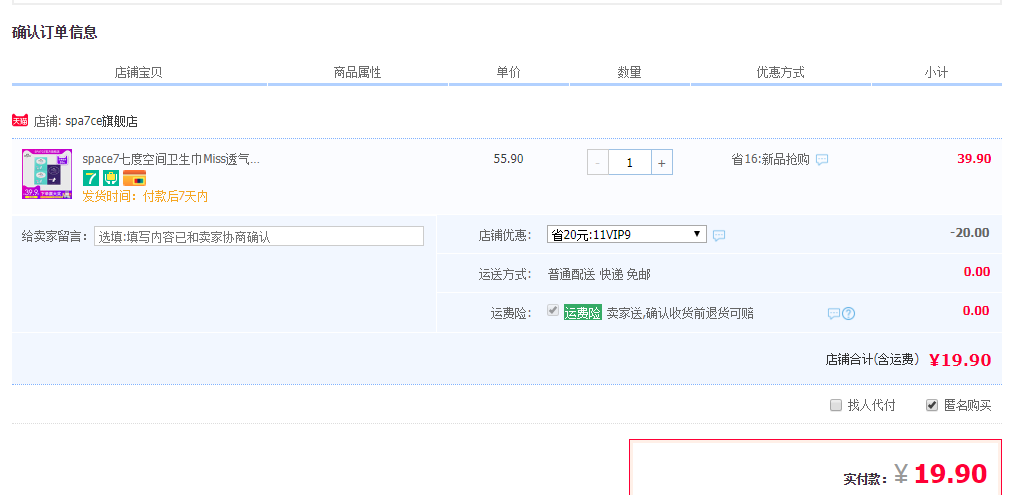Image resolution: width=1025 pixels, height=495 pixels.
Task: Click the 小计 column header
Action: click(936, 73)
